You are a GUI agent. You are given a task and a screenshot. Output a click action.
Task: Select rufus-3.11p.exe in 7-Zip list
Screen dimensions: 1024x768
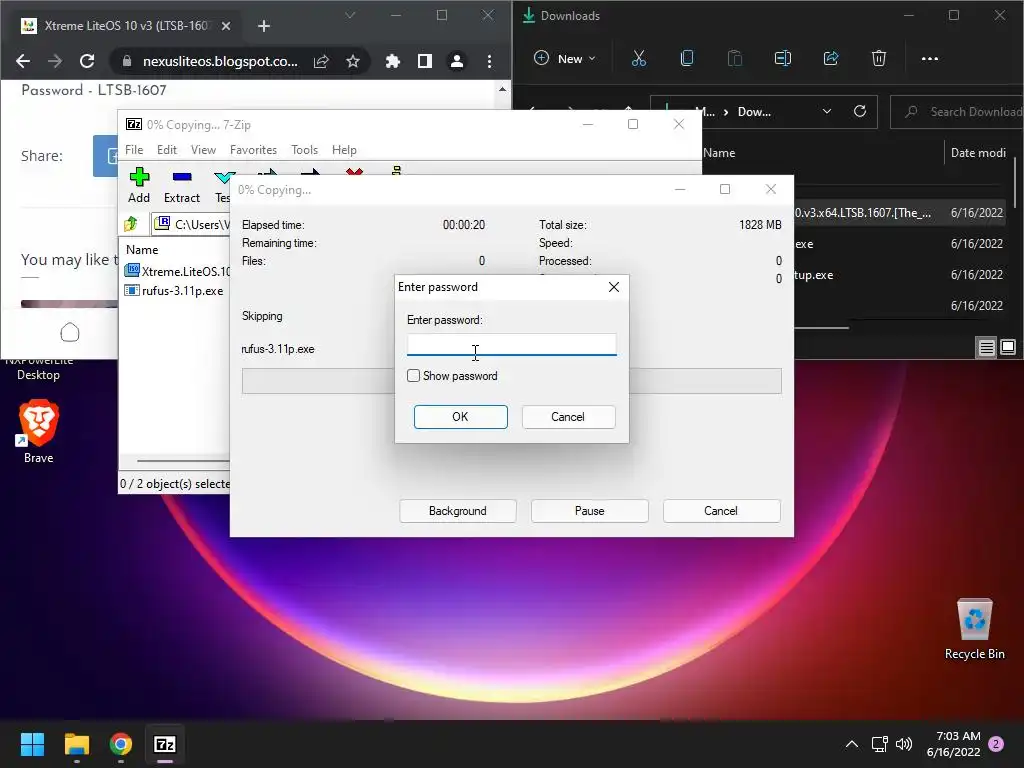click(174, 291)
